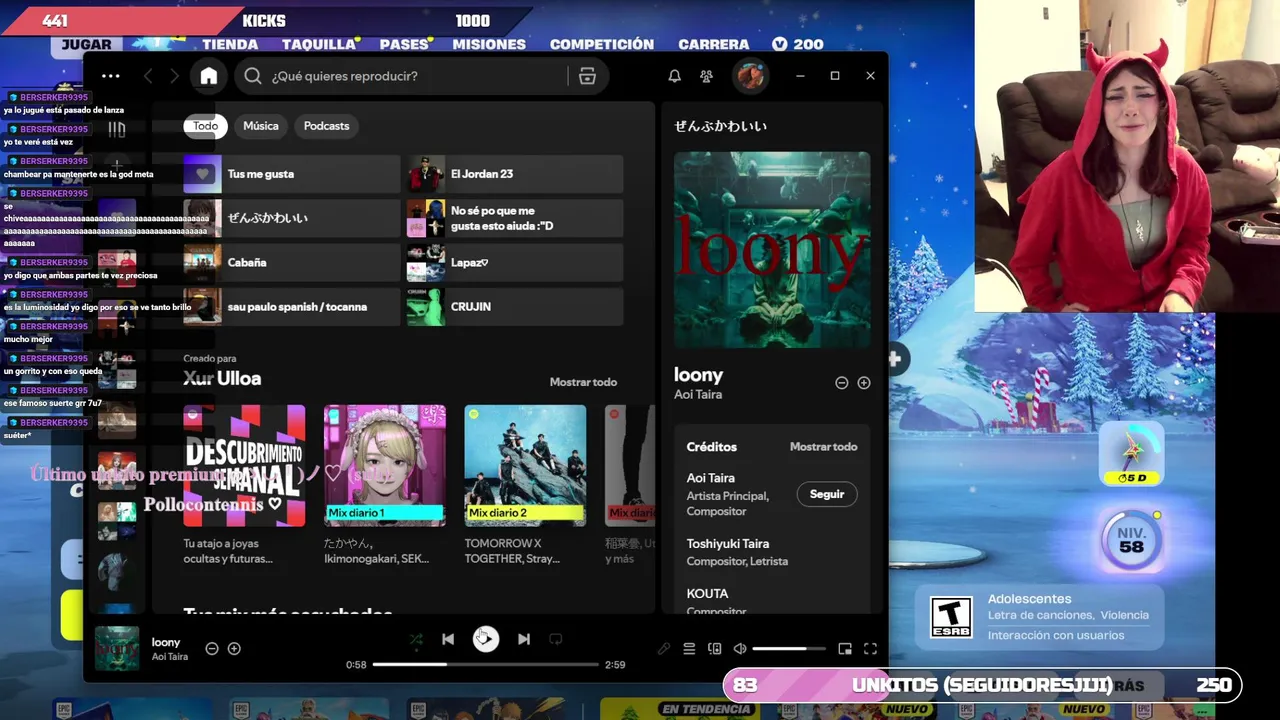Open the CARRERA tab in Fortnite
The image size is (1280, 720).
pyautogui.click(x=714, y=44)
